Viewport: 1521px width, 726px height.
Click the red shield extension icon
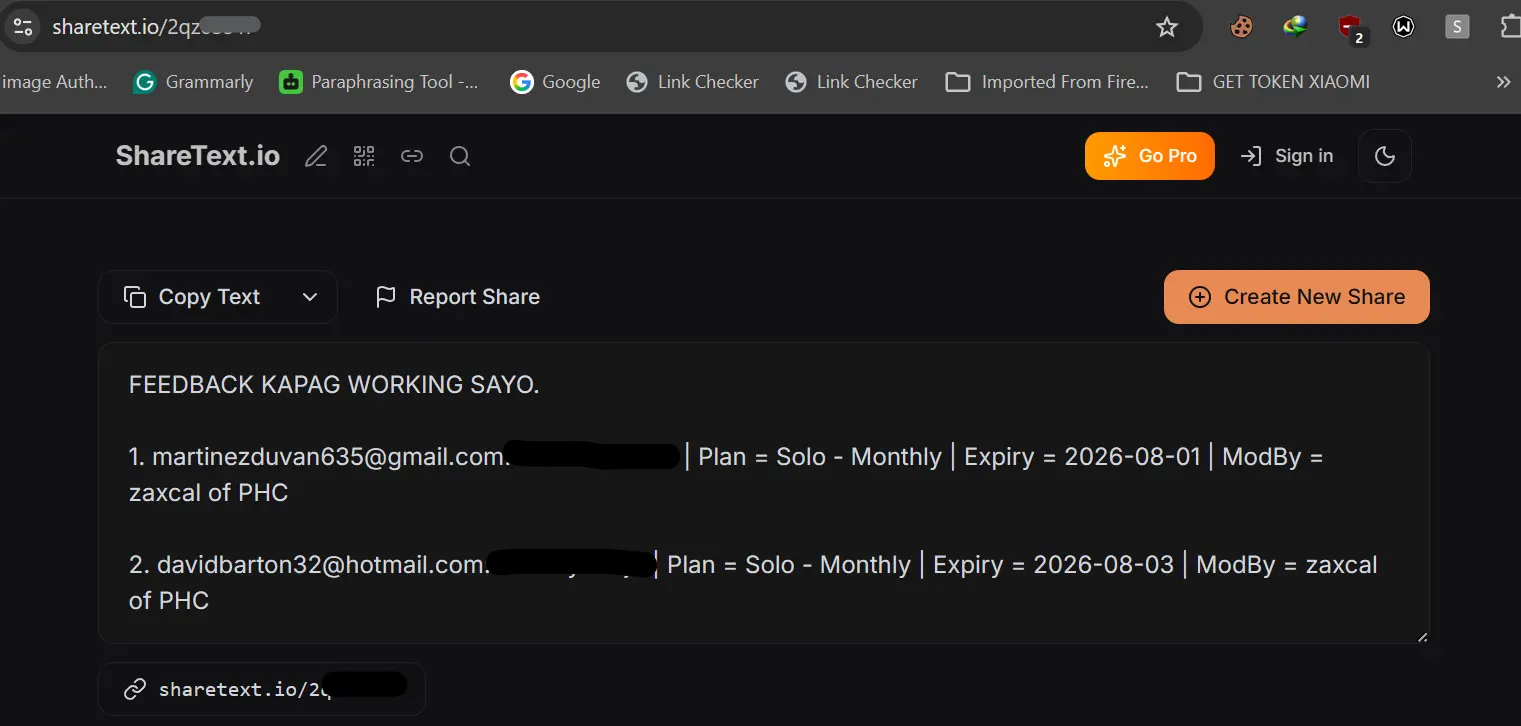pos(1350,28)
